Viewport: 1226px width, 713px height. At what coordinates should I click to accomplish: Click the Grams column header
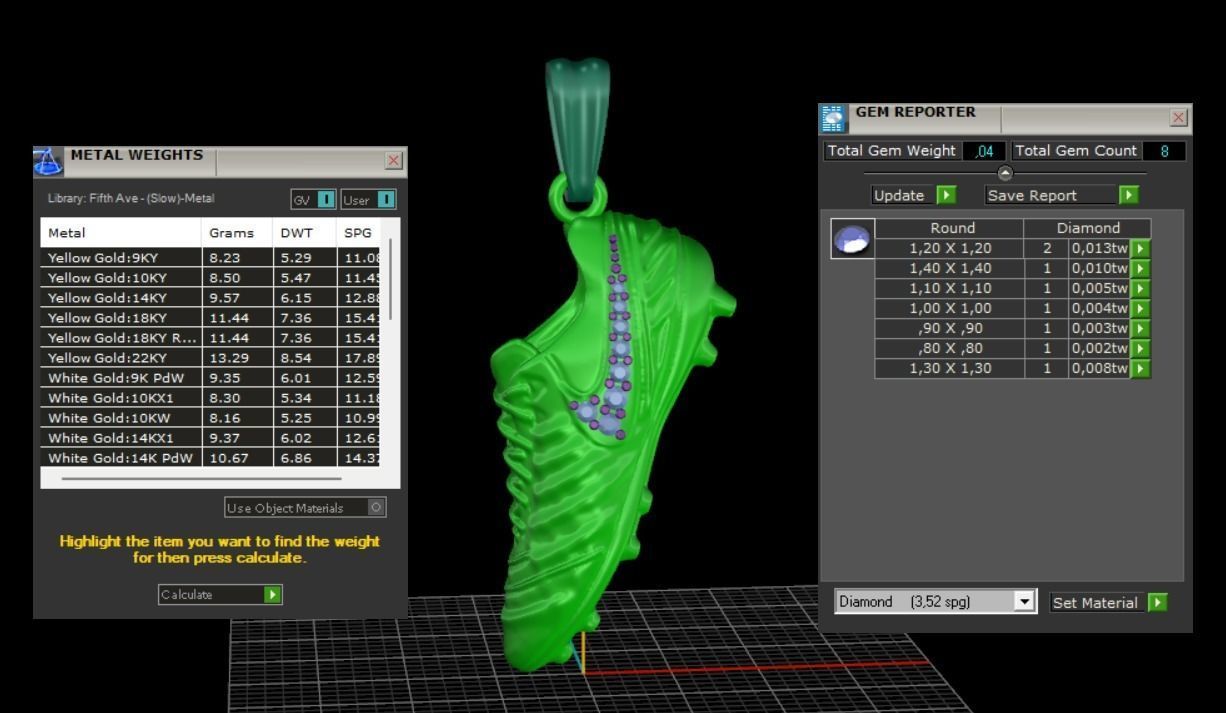click(x=237, y=233)
